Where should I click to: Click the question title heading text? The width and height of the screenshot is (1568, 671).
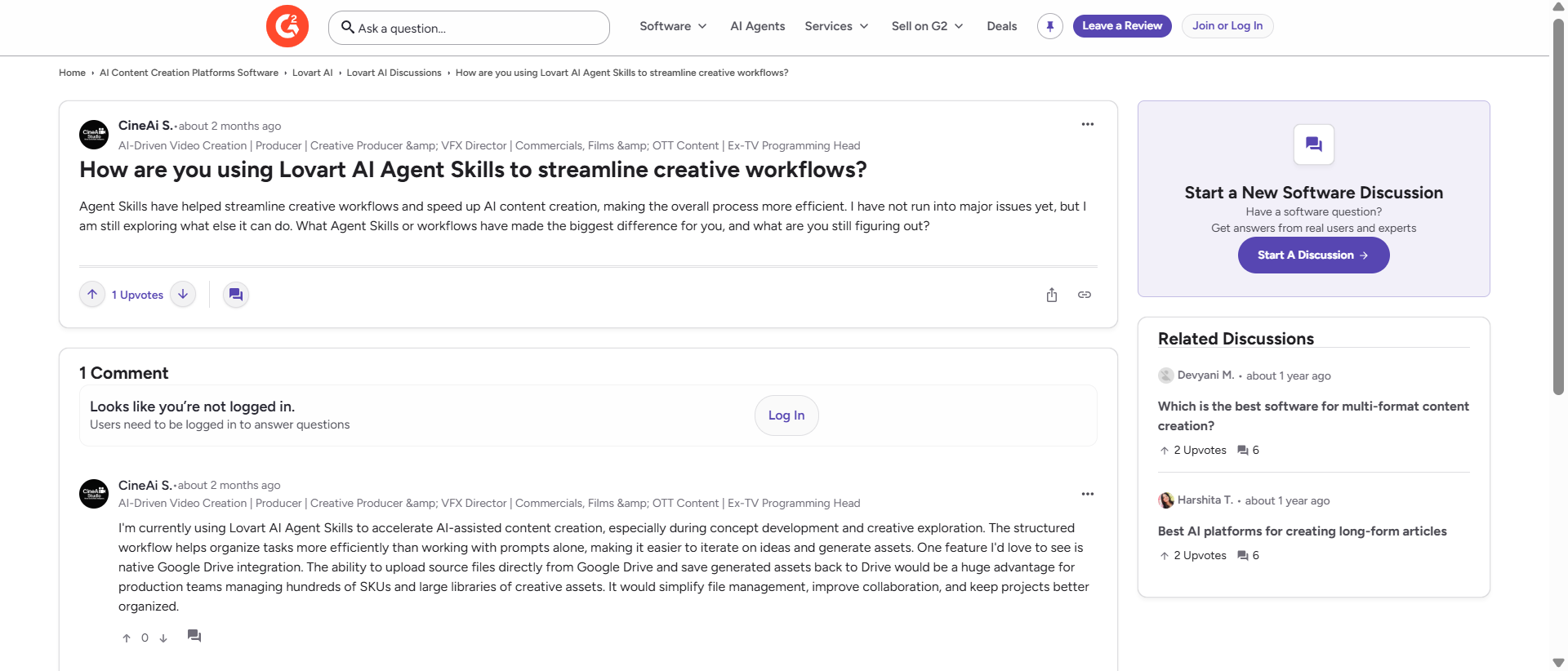coord(473,170)
